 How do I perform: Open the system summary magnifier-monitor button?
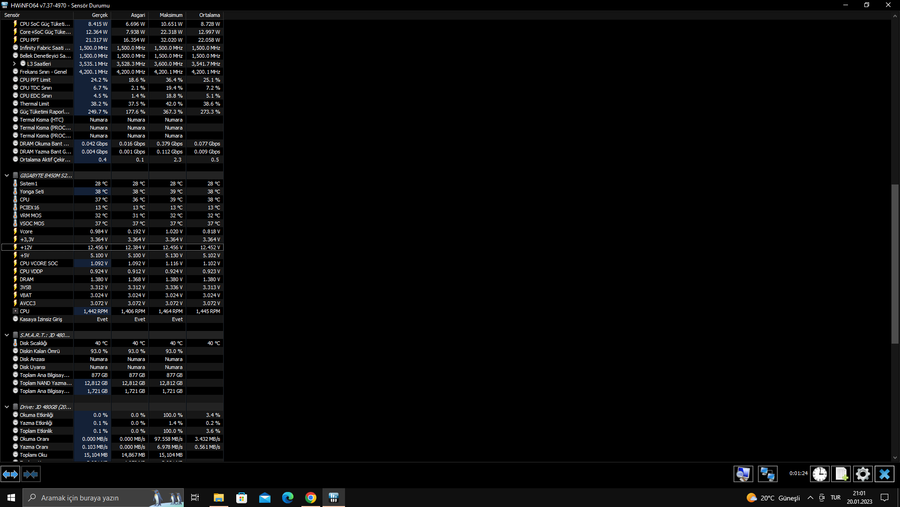point(743,474)
